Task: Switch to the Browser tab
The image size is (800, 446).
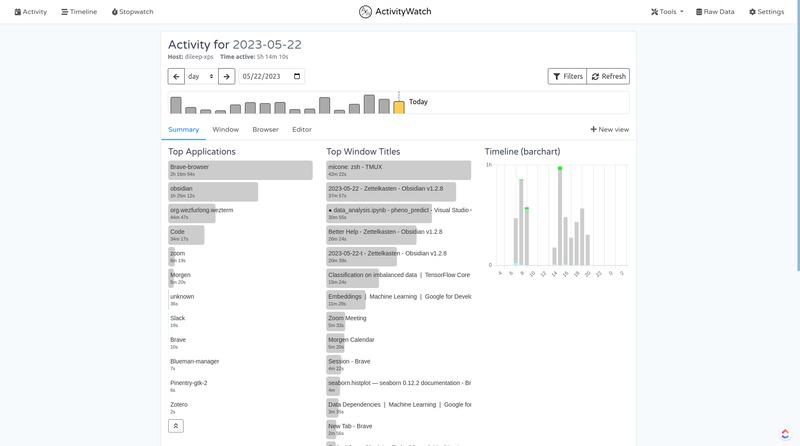Action: click(x=265, y=130)
